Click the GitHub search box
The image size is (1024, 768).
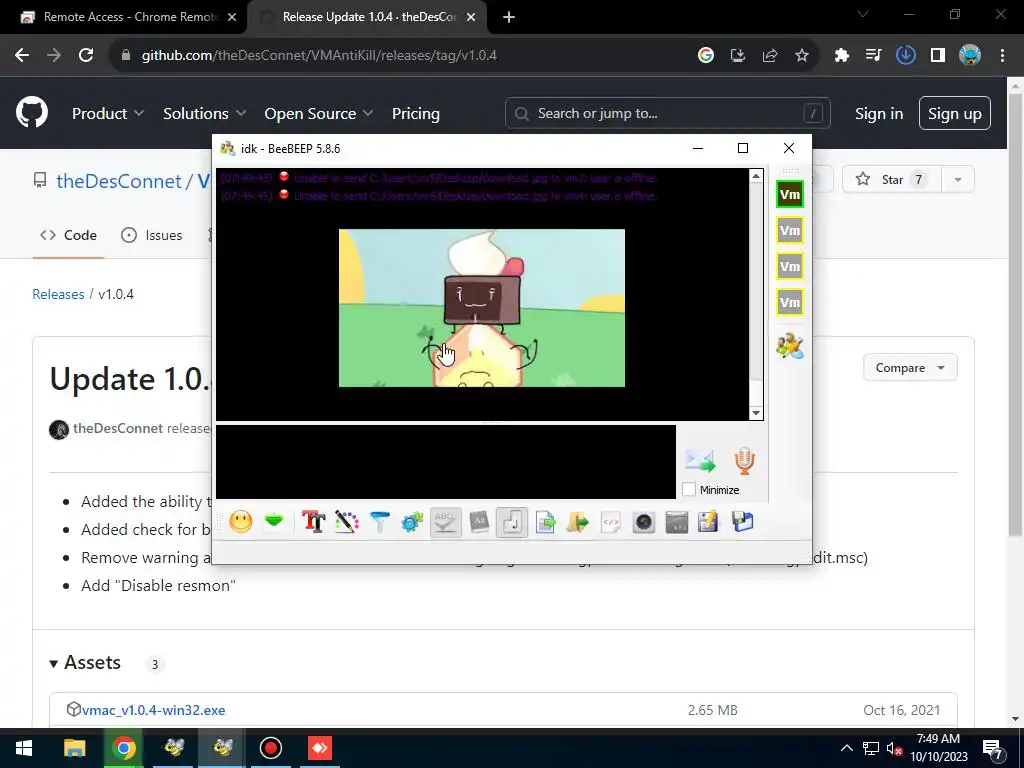667,114
